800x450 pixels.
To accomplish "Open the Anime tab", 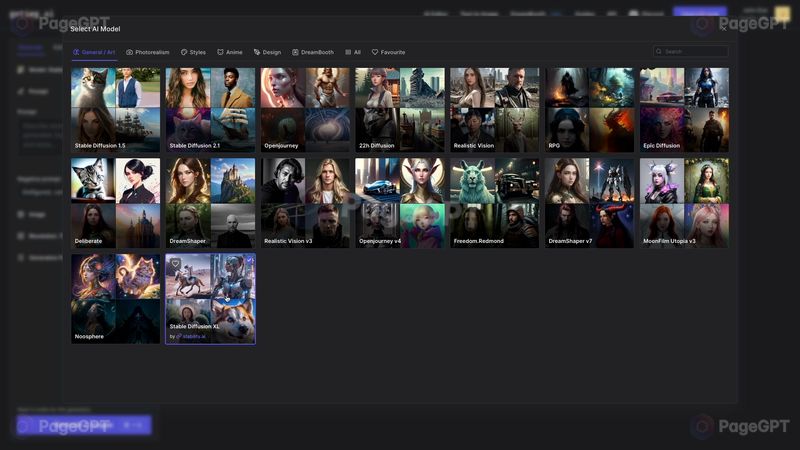I will tap(230, 52).
